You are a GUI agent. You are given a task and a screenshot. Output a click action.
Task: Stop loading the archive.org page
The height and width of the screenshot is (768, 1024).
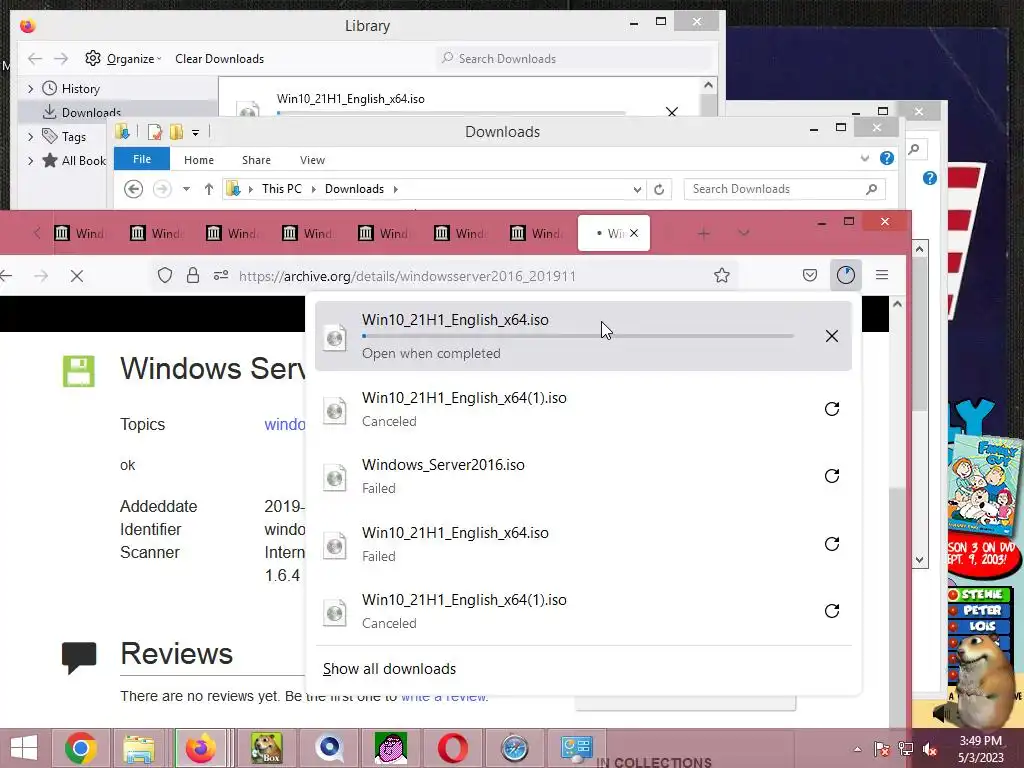pyautogui.click(x=76, y=276)
